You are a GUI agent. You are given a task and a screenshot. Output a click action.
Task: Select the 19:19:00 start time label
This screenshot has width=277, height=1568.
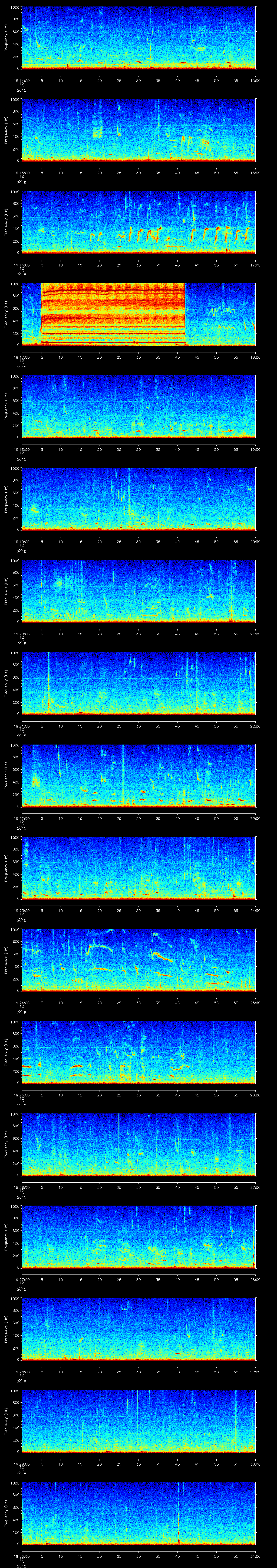(x=22, y=542)
